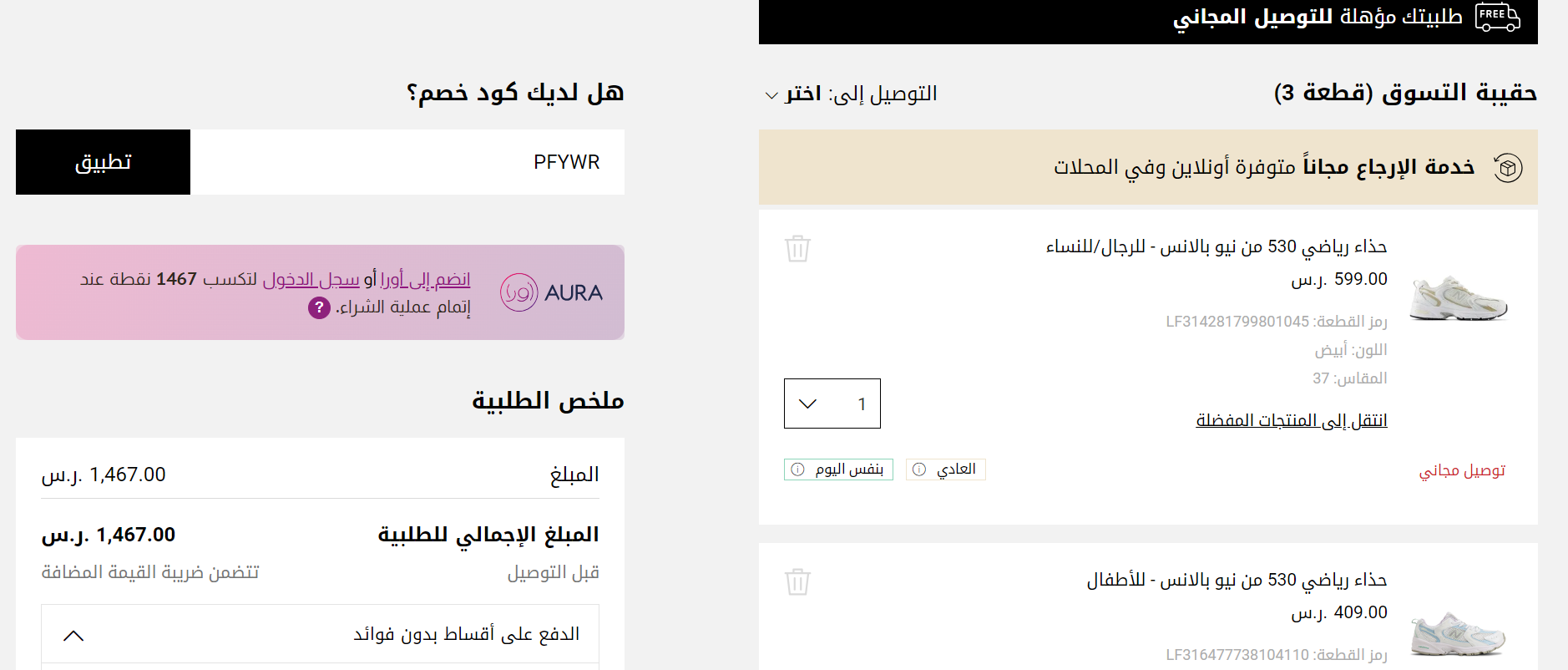Click the طلبيتك مؤهلة للتوصيل المجاني banner
The height and width of the screenshot is (670, 1568).
click(1148, 22)
